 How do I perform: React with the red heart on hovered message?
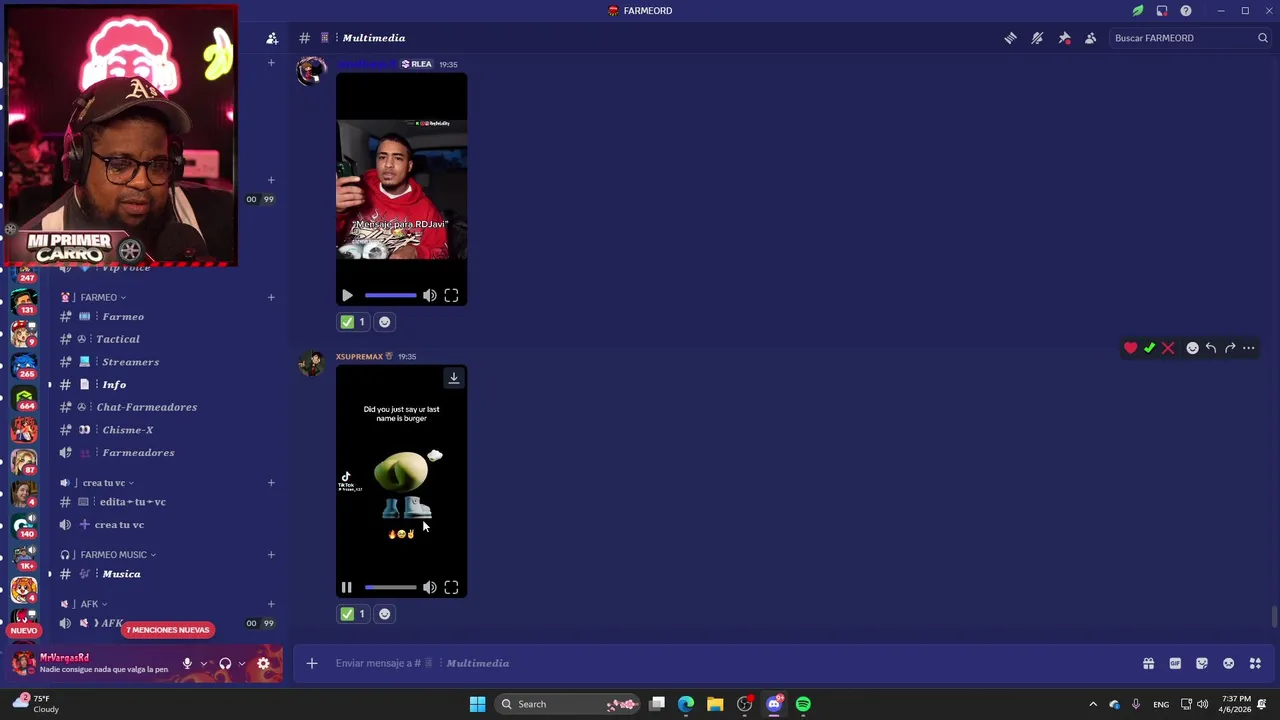1130,348
